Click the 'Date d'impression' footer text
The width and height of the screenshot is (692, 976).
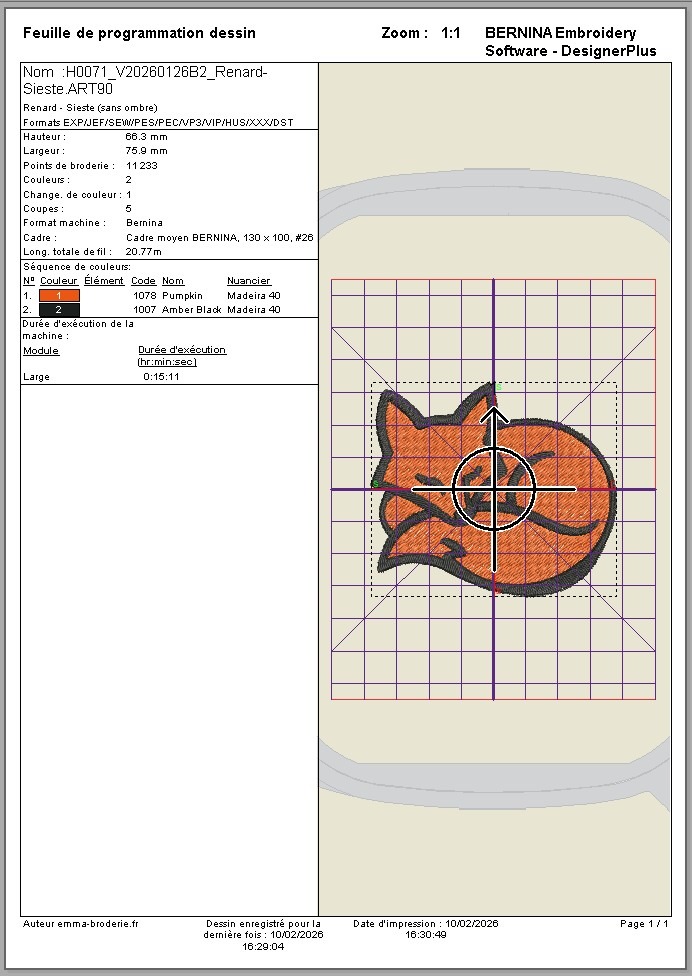426,929
